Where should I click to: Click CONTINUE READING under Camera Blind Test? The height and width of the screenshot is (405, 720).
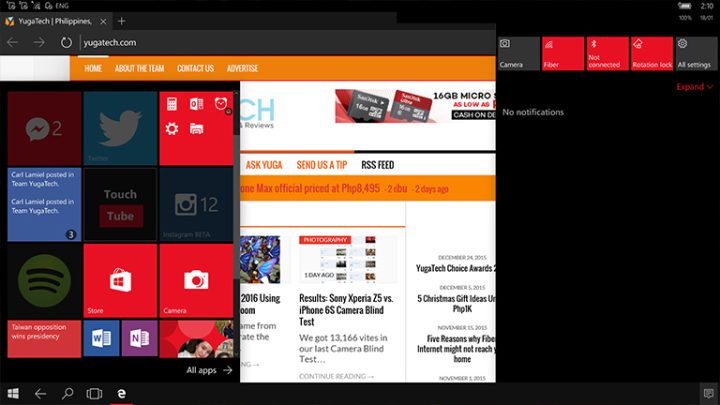[x=336, y=376]
